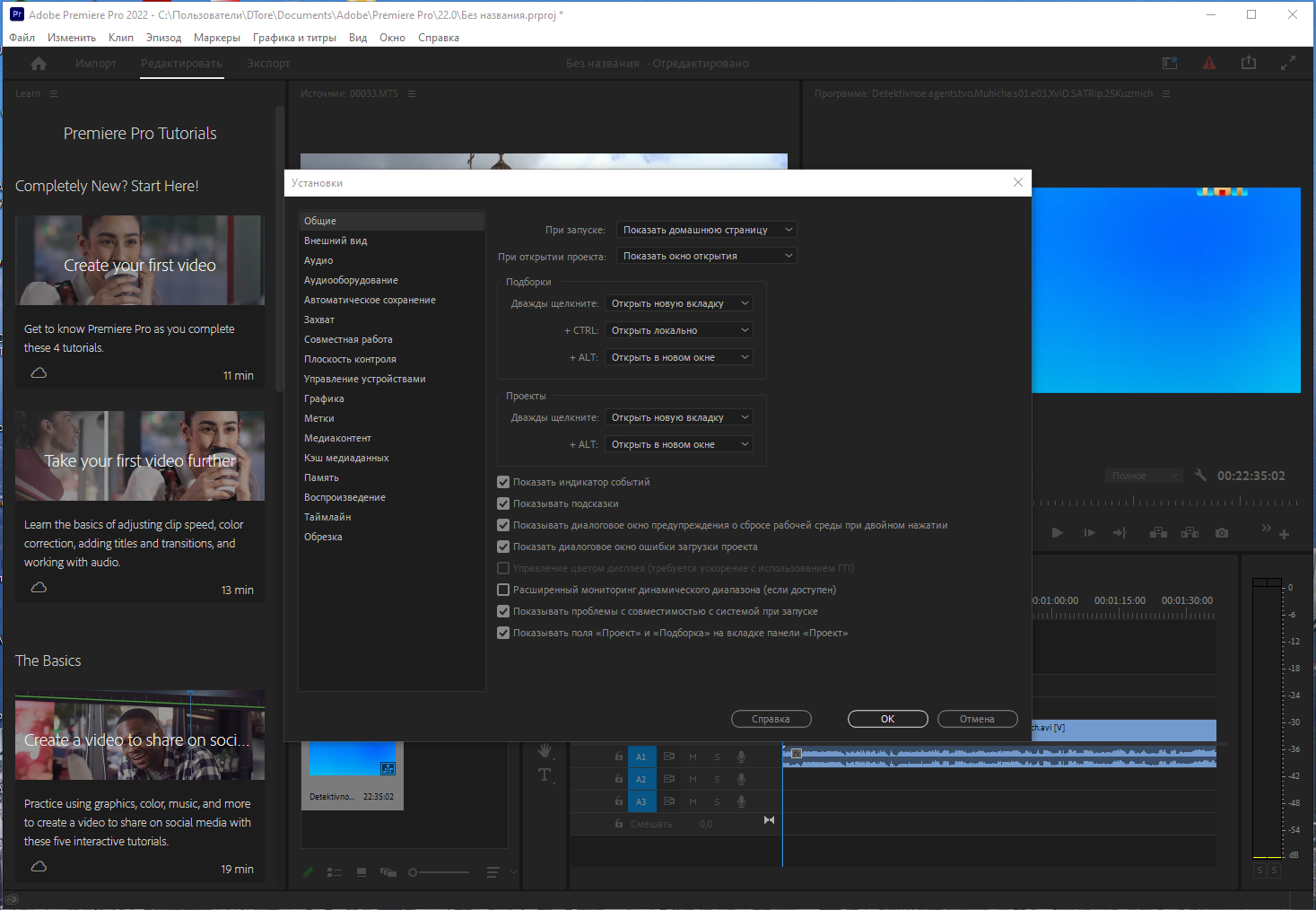Select the Hand tool
This screenshot has height=910, width=1316.
545,750
